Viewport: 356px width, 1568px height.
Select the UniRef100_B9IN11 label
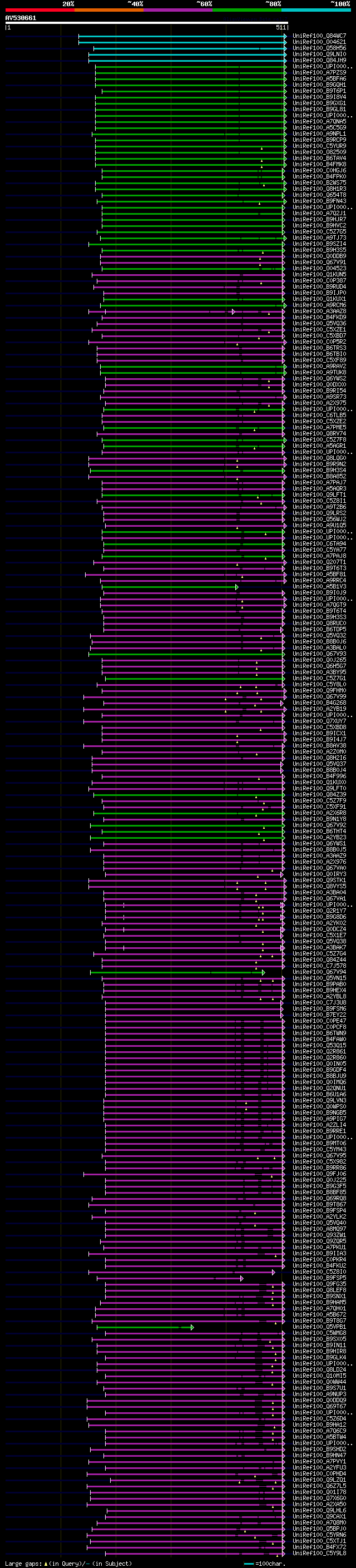pos(319,1345)
